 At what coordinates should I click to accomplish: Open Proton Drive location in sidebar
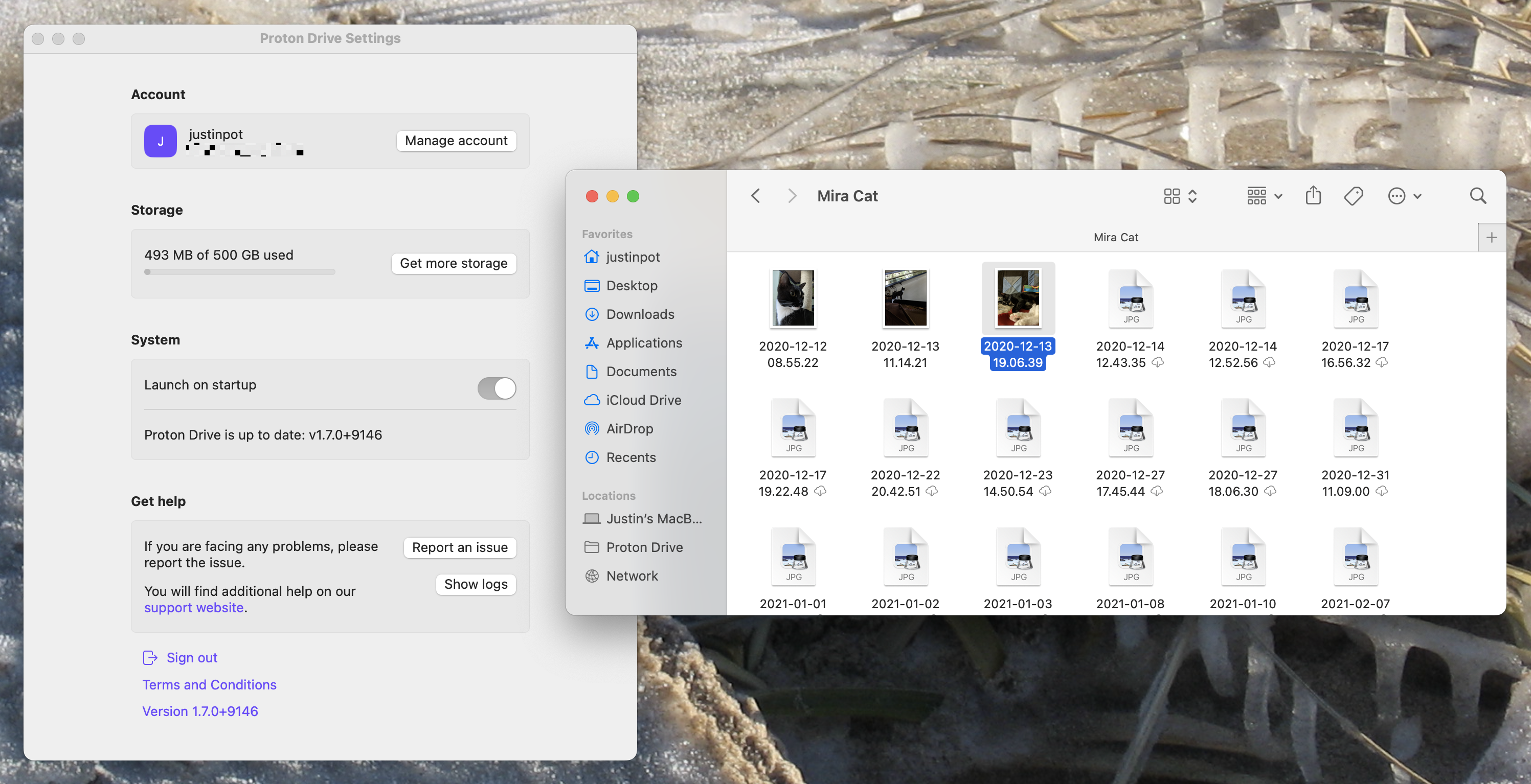(x=634, y=547)
